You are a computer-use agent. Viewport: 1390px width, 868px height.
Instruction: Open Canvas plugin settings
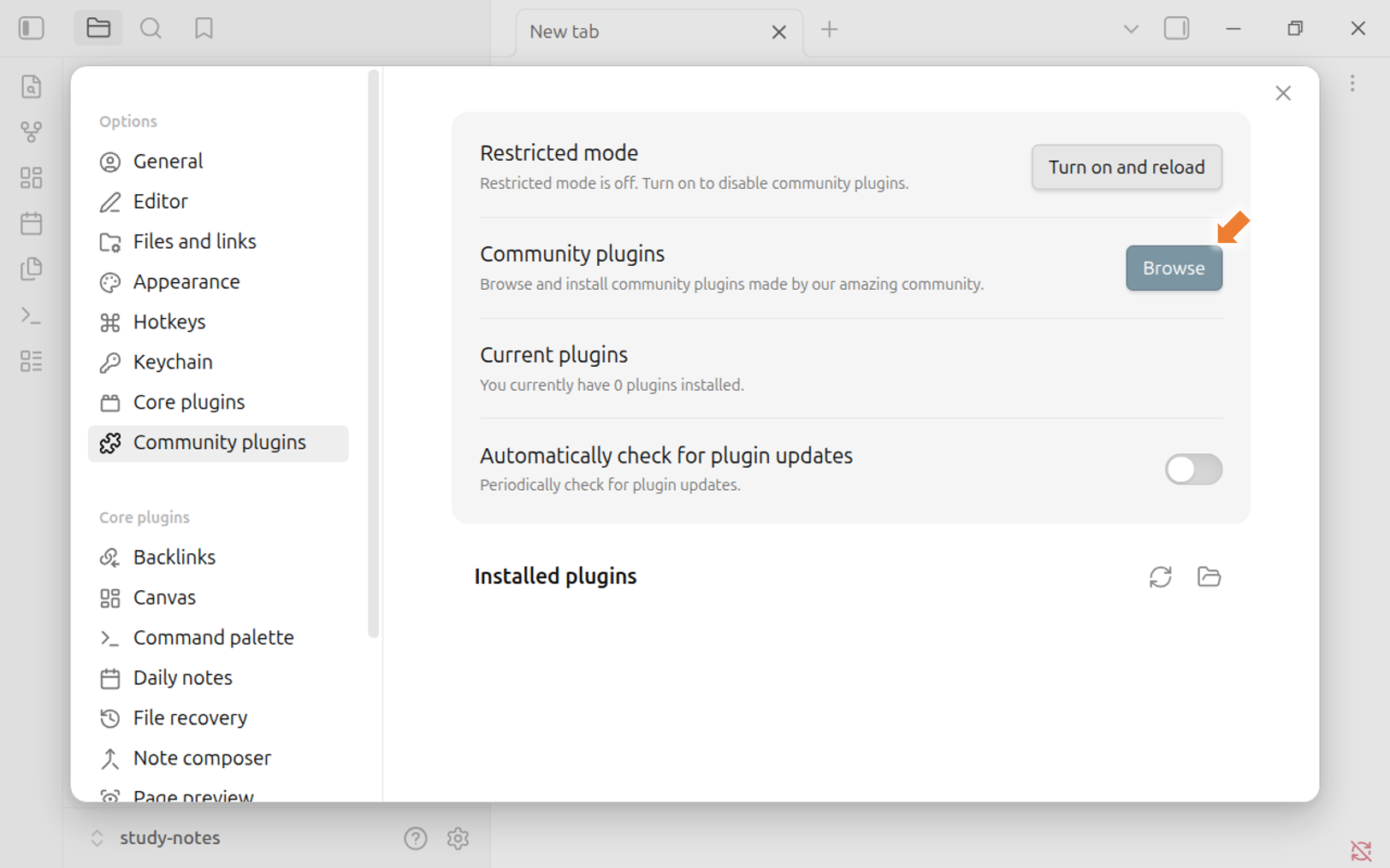click(x=218, y=597)
